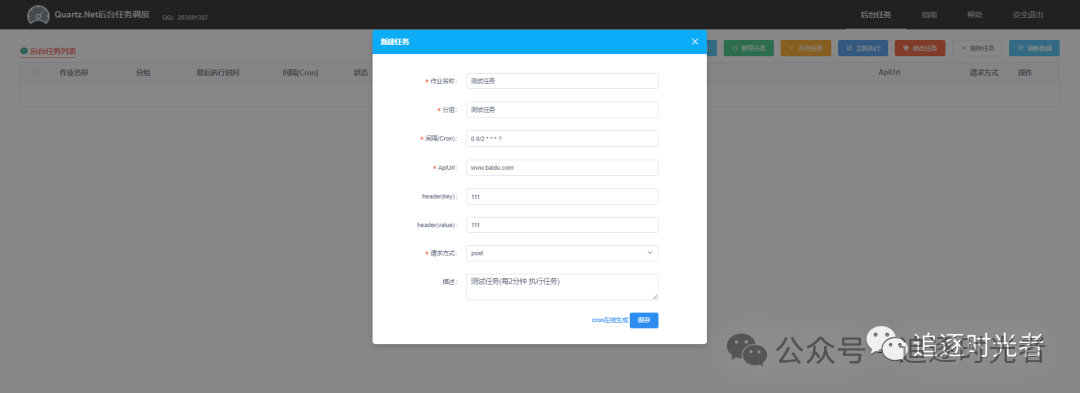Viewport: 1080px width, 393px height.
Task: Click the 修改任务 edit task button
Action: pos(920,48)
